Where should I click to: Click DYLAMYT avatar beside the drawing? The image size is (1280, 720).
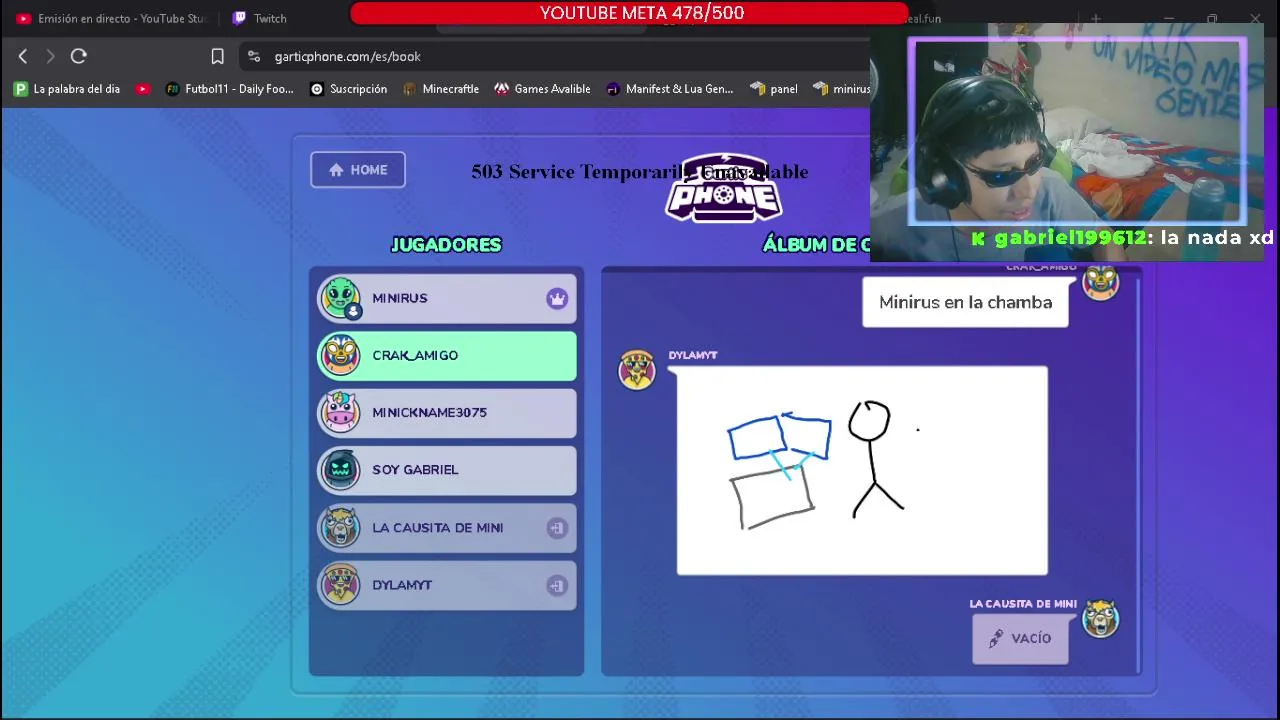pyautogui.click(x=637, y=370)
